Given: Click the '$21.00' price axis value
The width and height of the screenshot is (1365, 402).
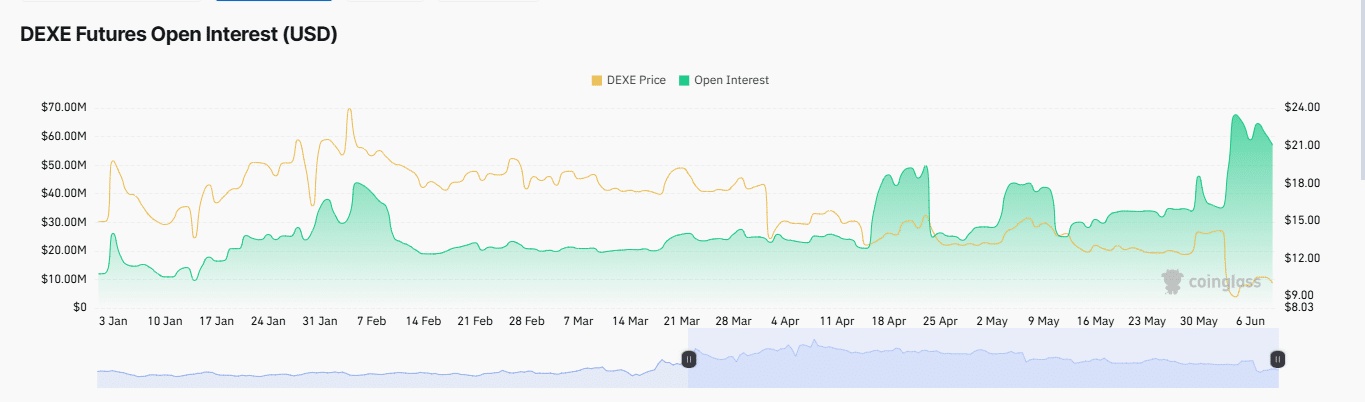Looking at the screenshot, I should point(1304,145).
